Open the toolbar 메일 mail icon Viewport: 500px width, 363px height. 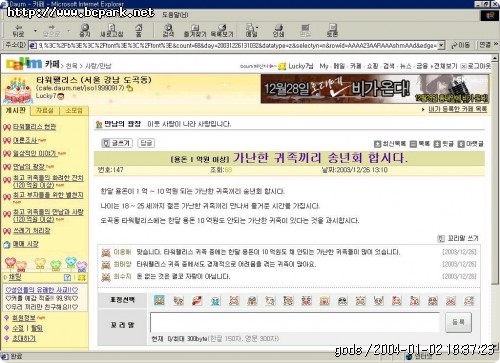pyautogui.click(x=251, y=30)
